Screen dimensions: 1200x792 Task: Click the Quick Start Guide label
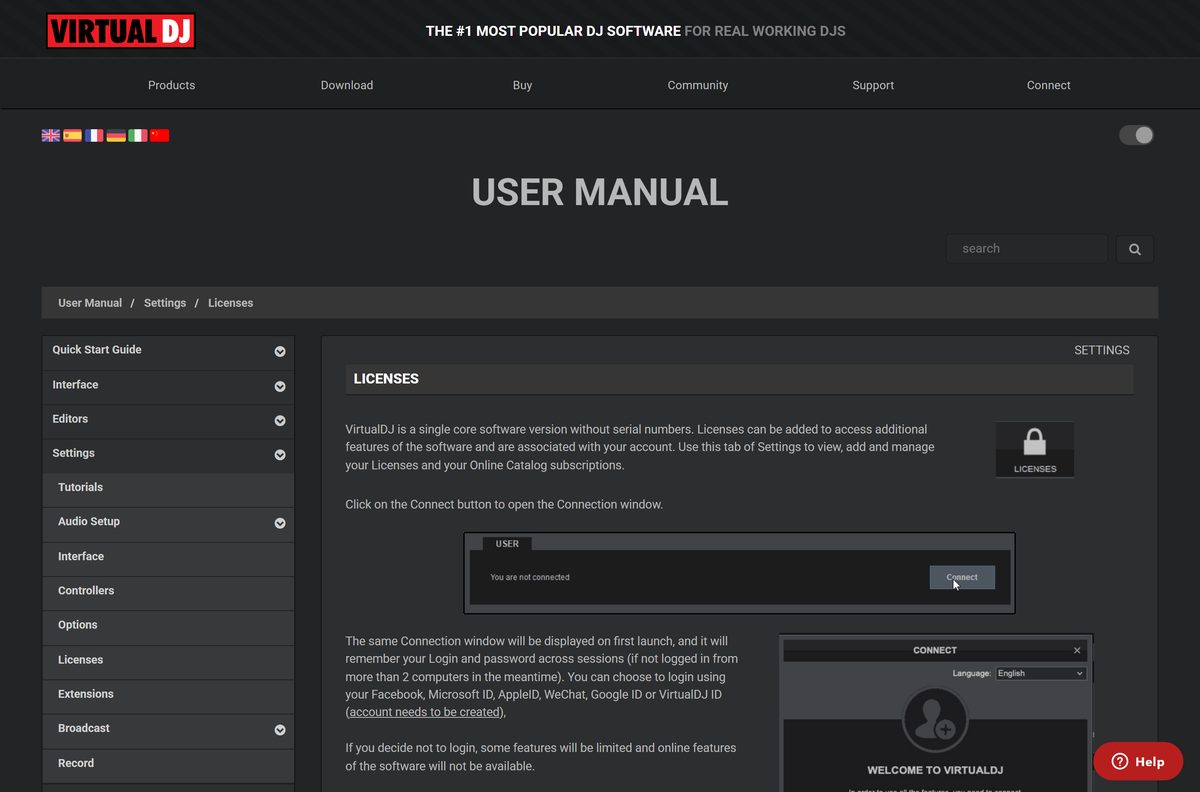pyautogui.click(x=97, y=350)
